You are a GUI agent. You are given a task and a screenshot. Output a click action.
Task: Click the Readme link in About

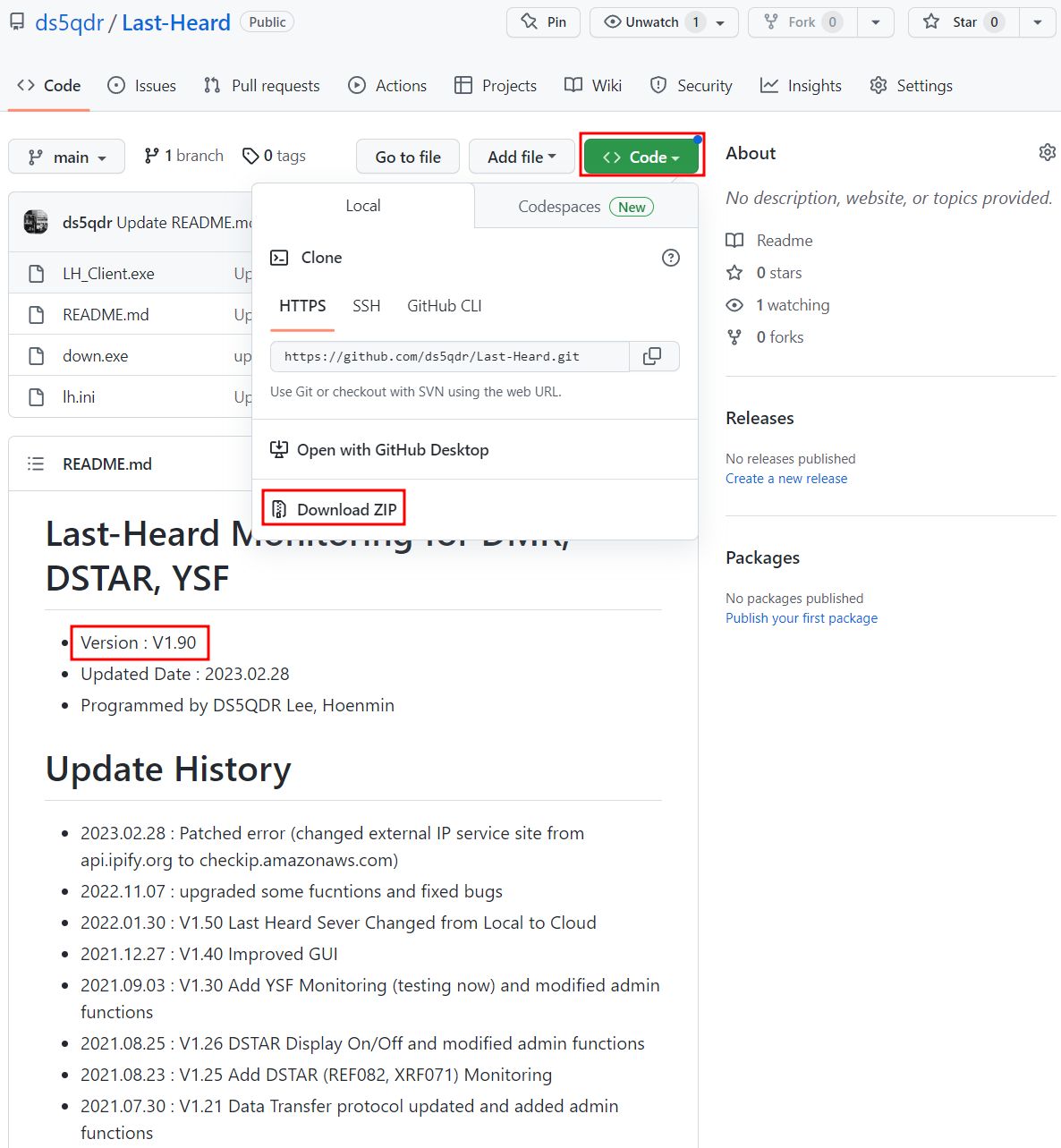(x=769, y=241)
